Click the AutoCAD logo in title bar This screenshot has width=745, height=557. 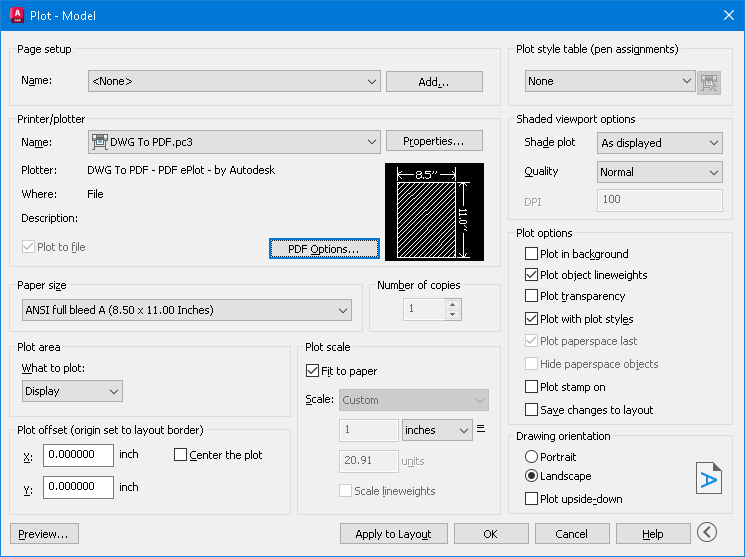[17, 15]
